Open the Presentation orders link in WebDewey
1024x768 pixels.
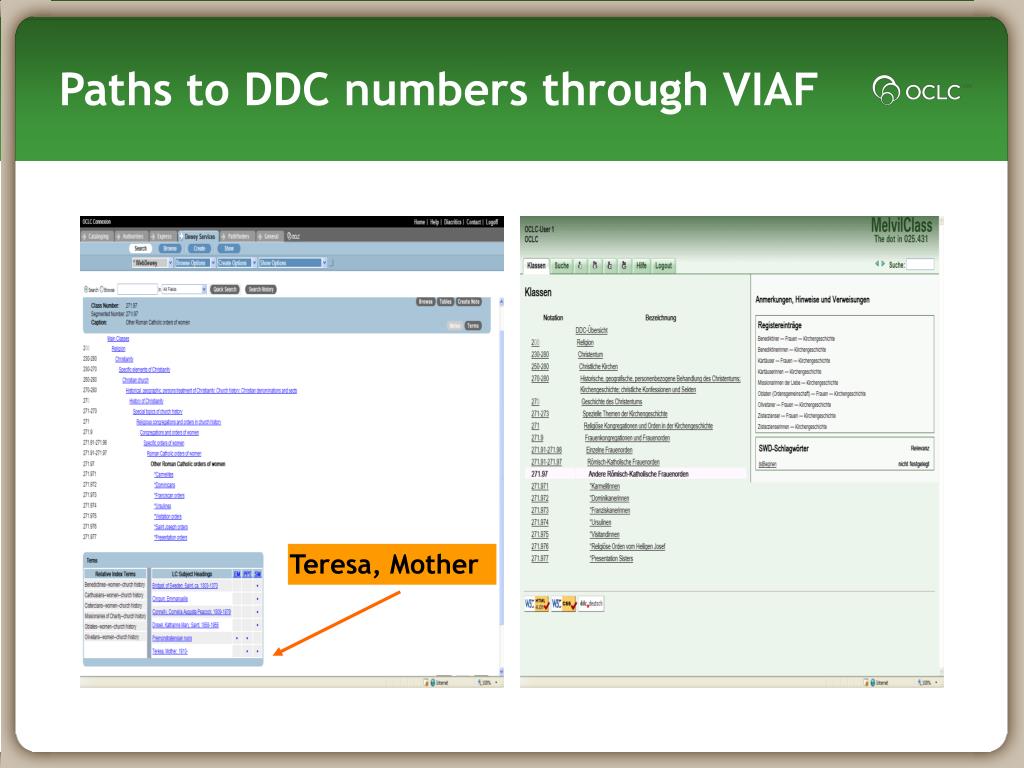pos(170,537)
